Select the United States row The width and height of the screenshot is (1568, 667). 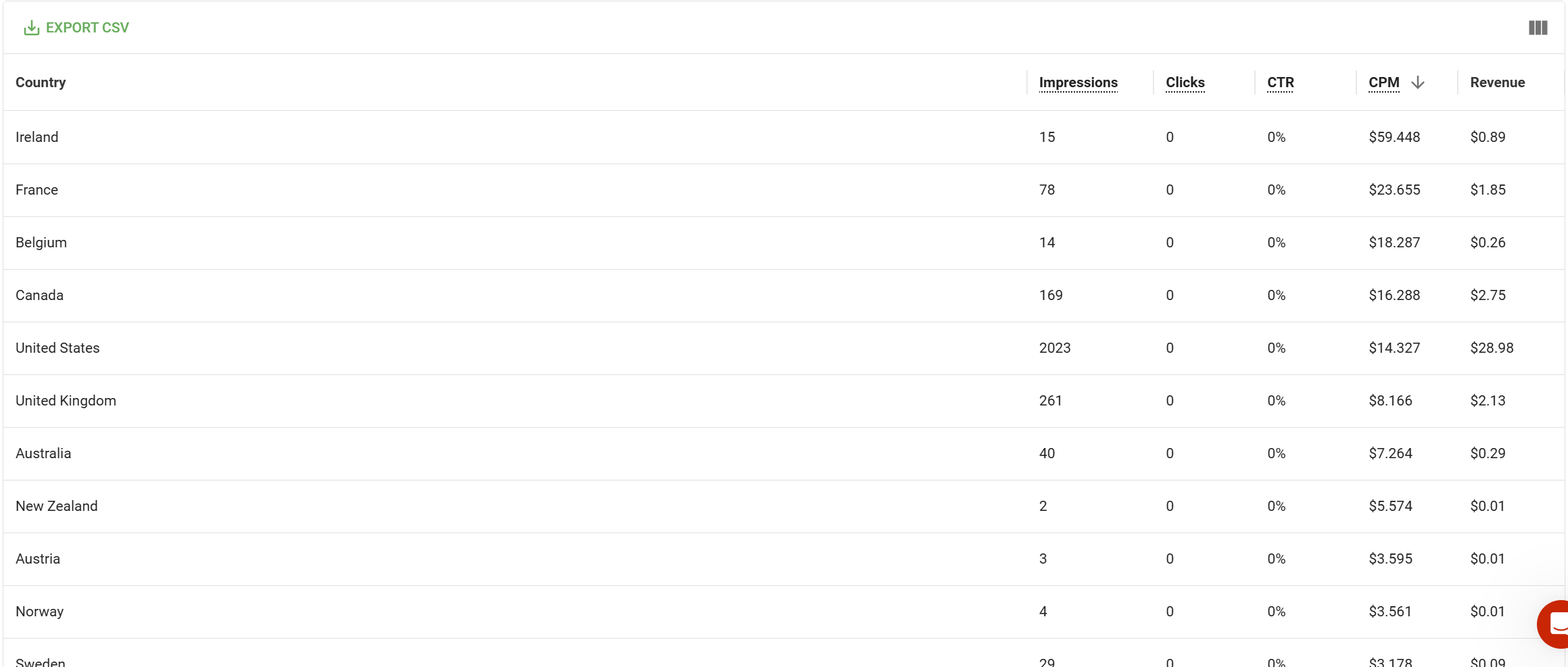click(784, 348)
